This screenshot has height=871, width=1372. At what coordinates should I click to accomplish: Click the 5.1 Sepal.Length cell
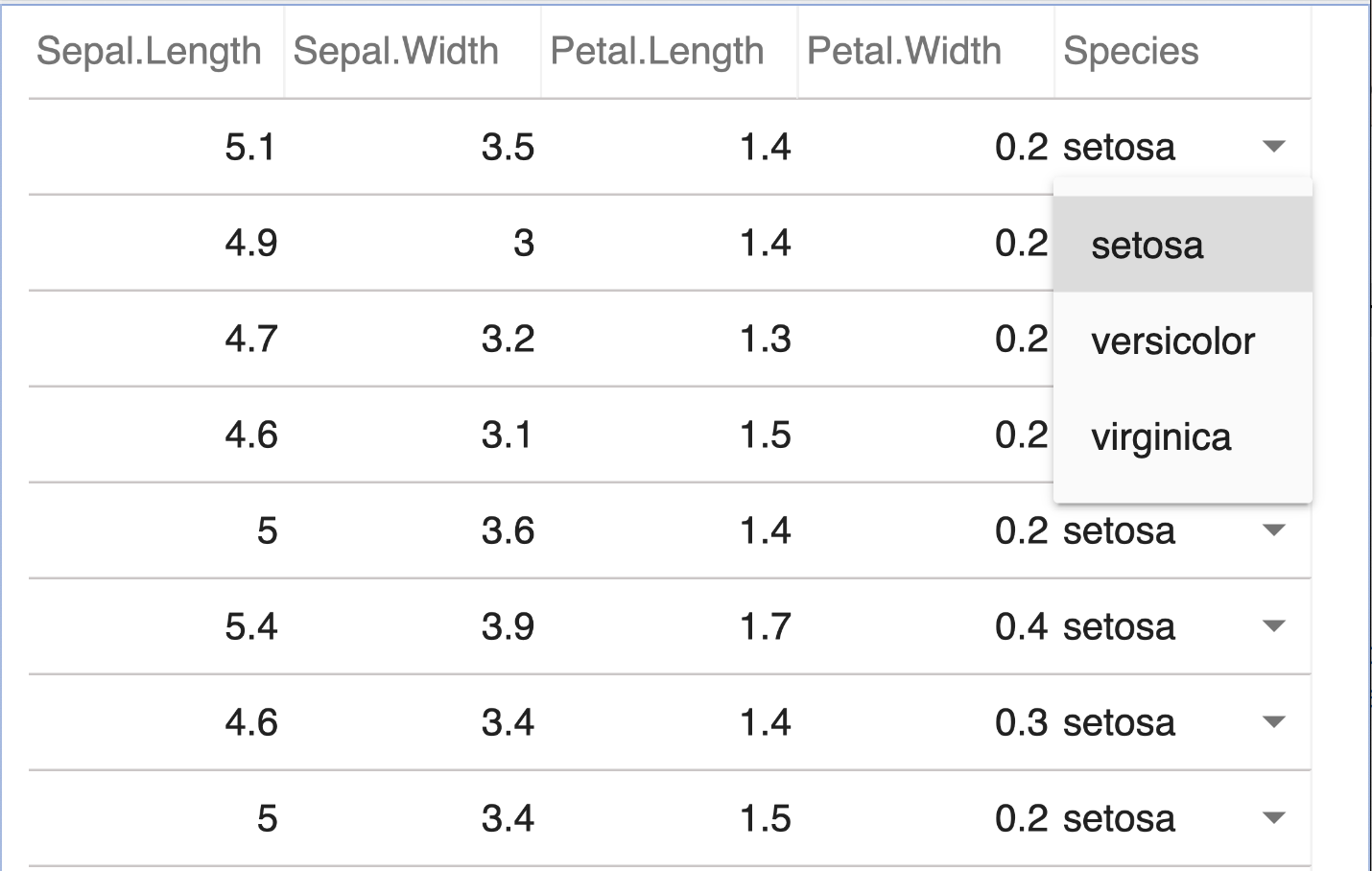[x=250, y=147]
